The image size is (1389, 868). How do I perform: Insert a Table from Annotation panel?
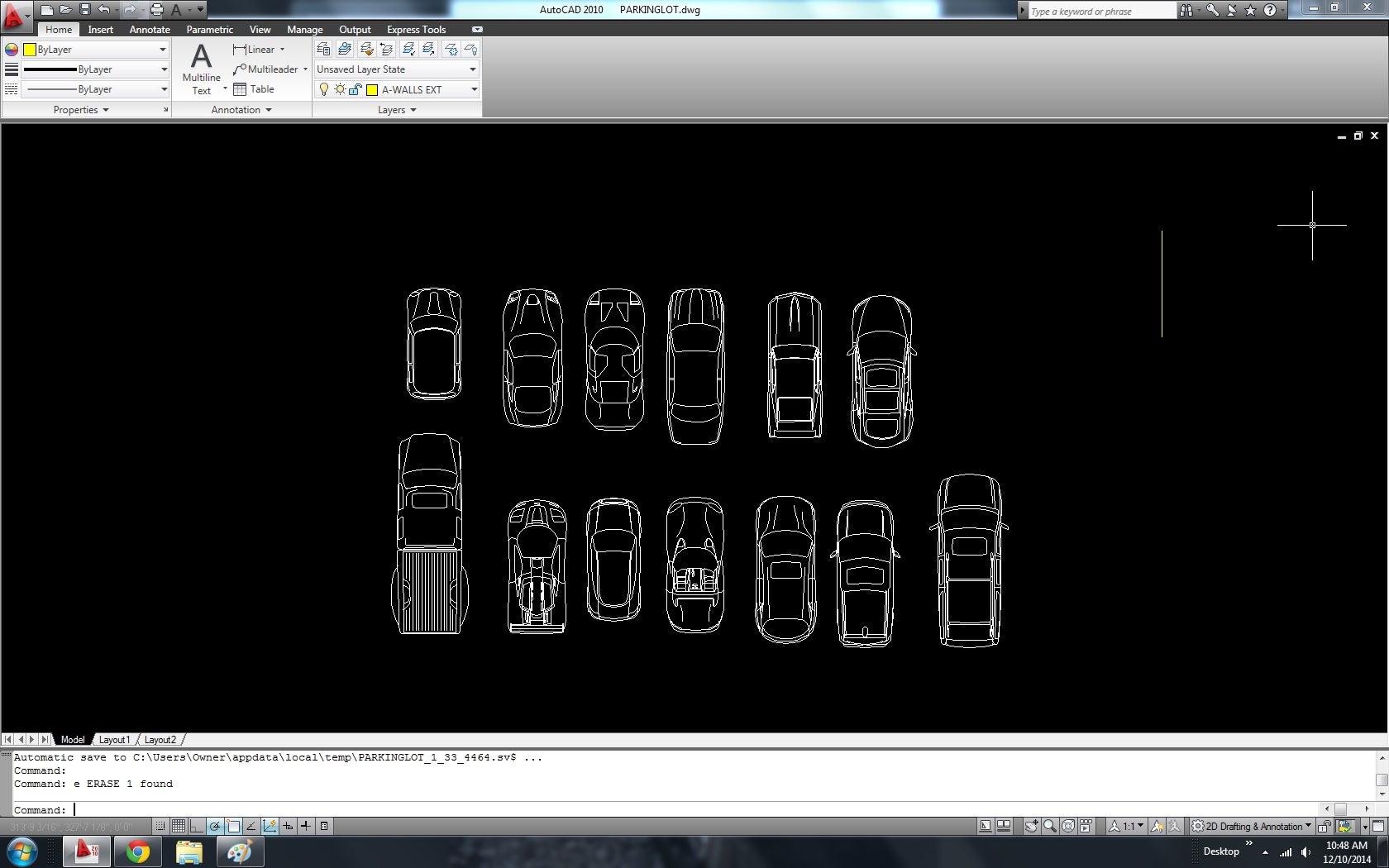point(254,89)
